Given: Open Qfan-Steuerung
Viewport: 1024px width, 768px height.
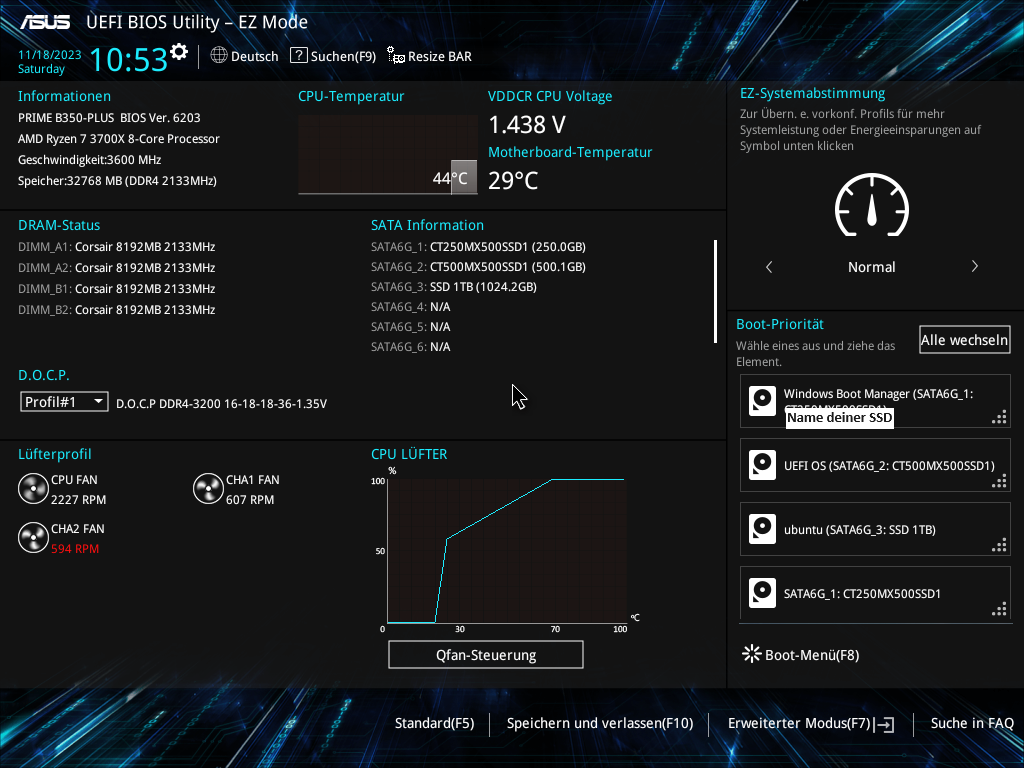Looking at the screenshot, I should 486,654.
